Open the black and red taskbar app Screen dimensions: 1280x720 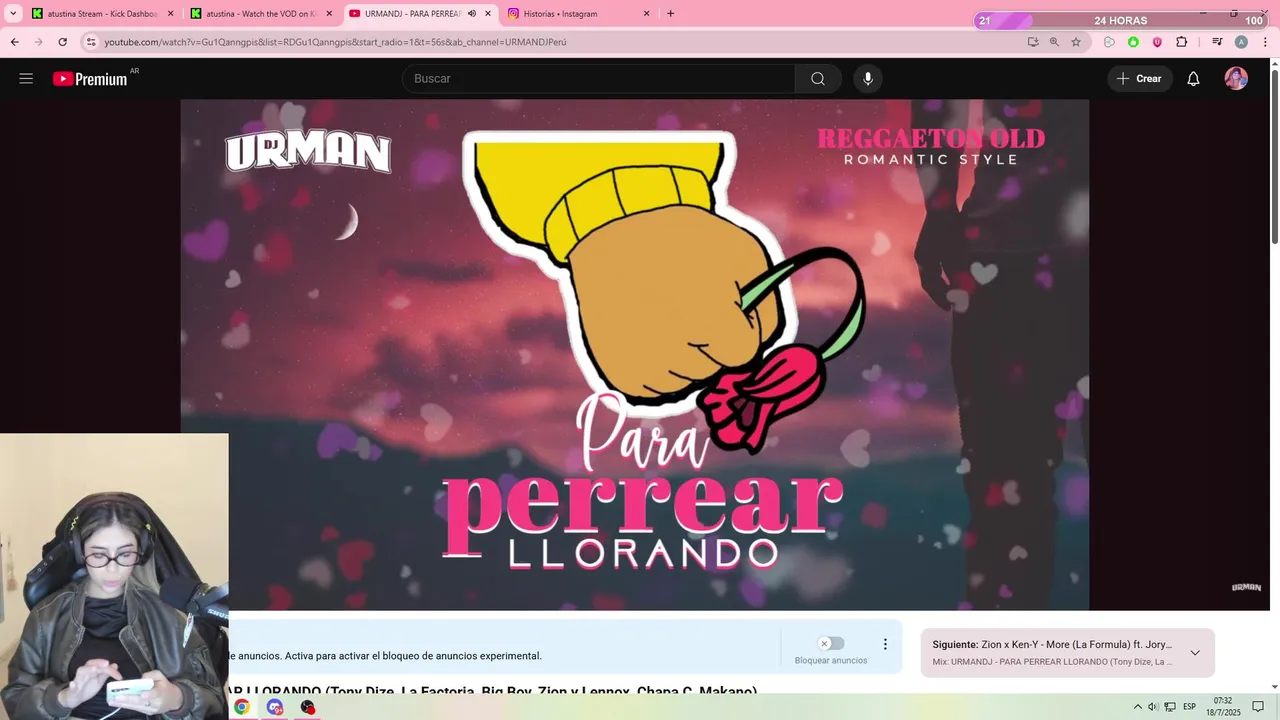tap(308, 707)
